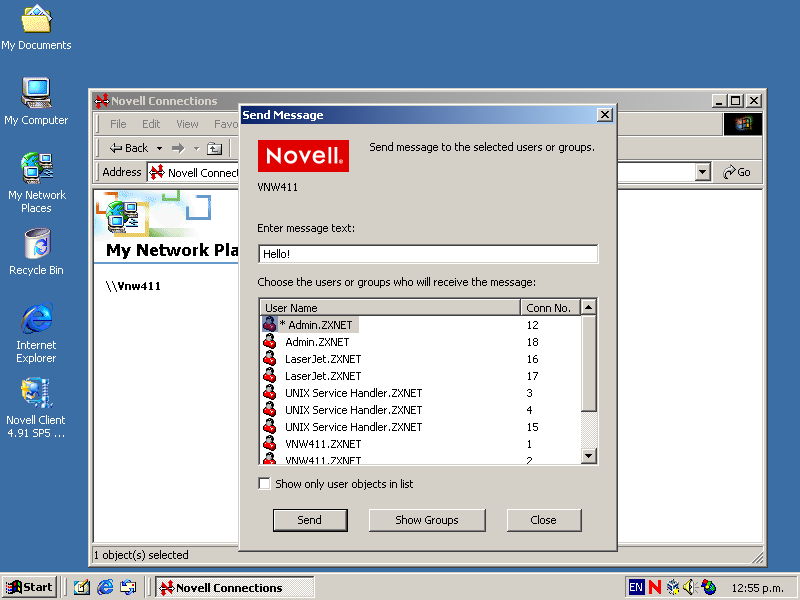The width and height of the screenshot is (800, 600).
Task: Click user icon in connection 3 row
Action: 269,393
